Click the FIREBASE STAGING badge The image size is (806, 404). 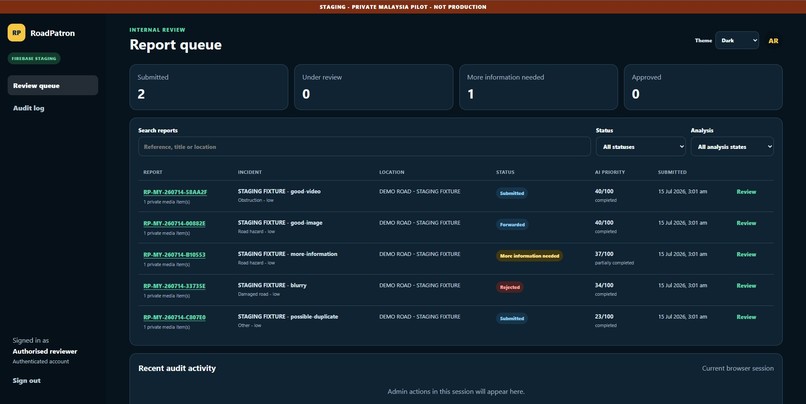[x=34, y=59]
